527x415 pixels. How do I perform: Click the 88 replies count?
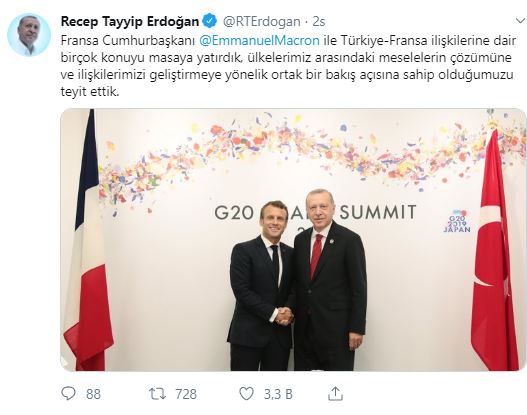[93, 394]
